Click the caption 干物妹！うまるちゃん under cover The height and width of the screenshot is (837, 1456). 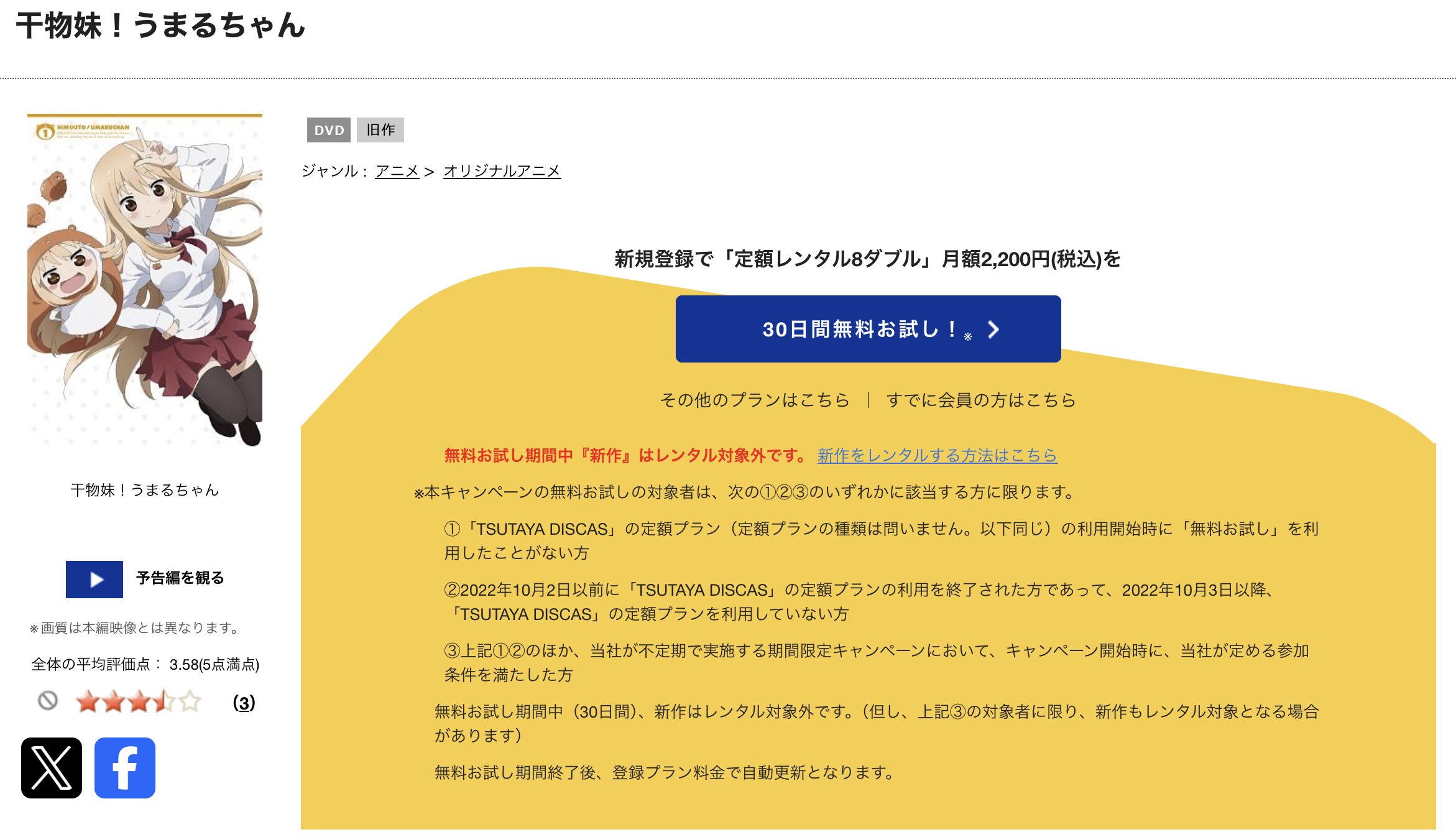pyautogui.click(x=145, y=490)
